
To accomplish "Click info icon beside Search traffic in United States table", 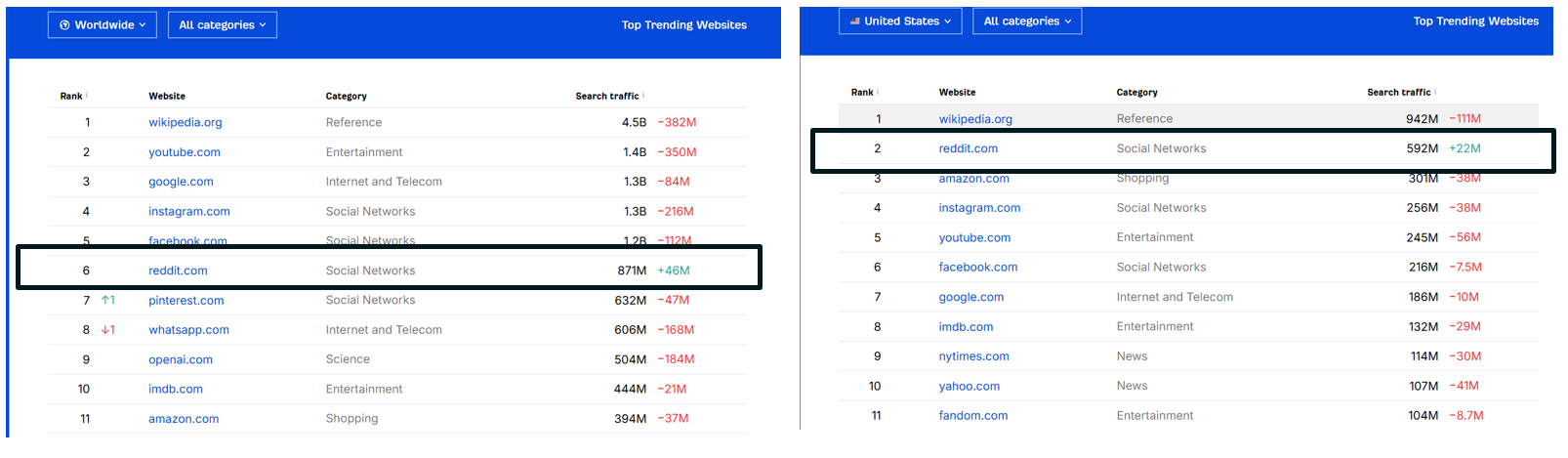I will (x=1435, y=91).
